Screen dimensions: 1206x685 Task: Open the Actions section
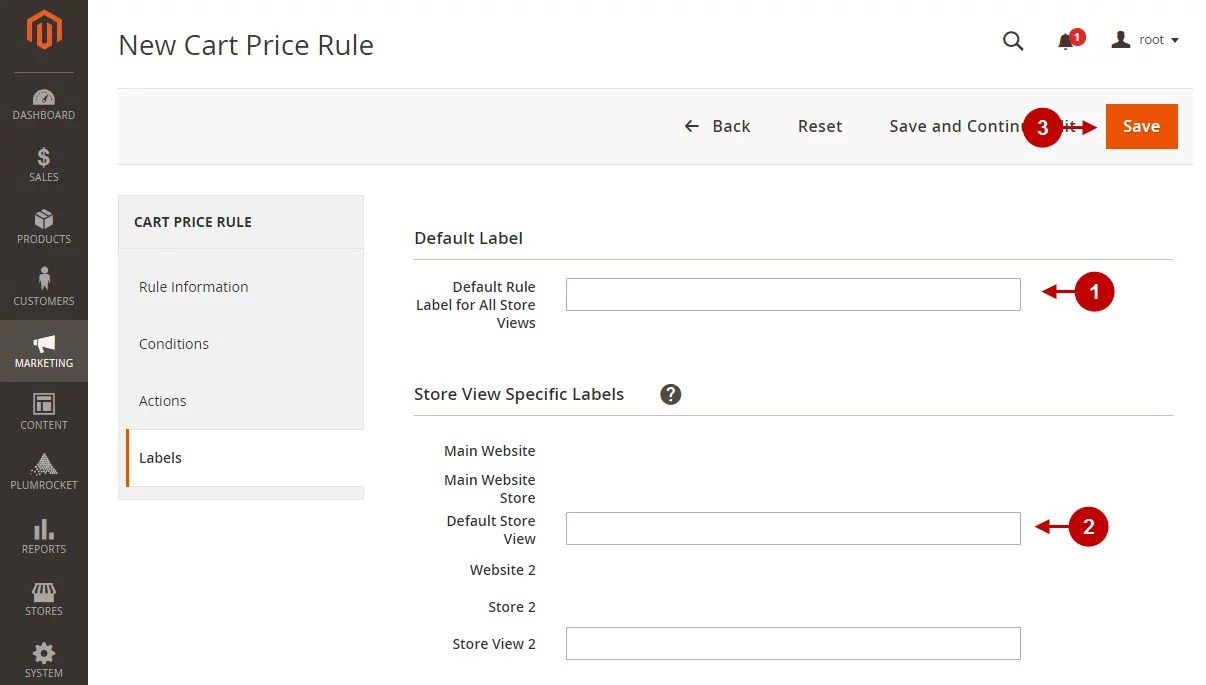(162, 400)
